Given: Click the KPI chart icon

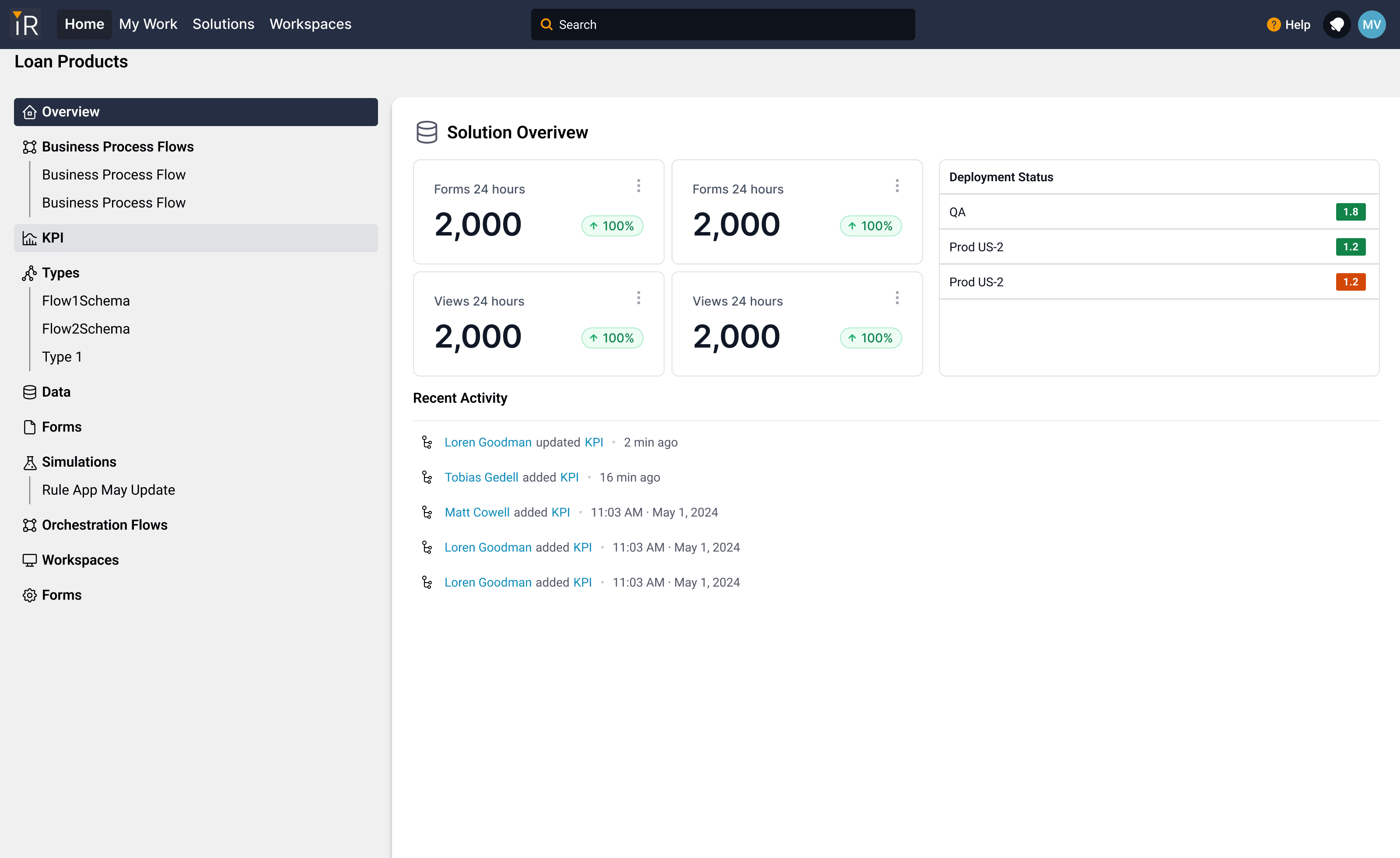Looking at the screenshot, I should click(30, 238).
